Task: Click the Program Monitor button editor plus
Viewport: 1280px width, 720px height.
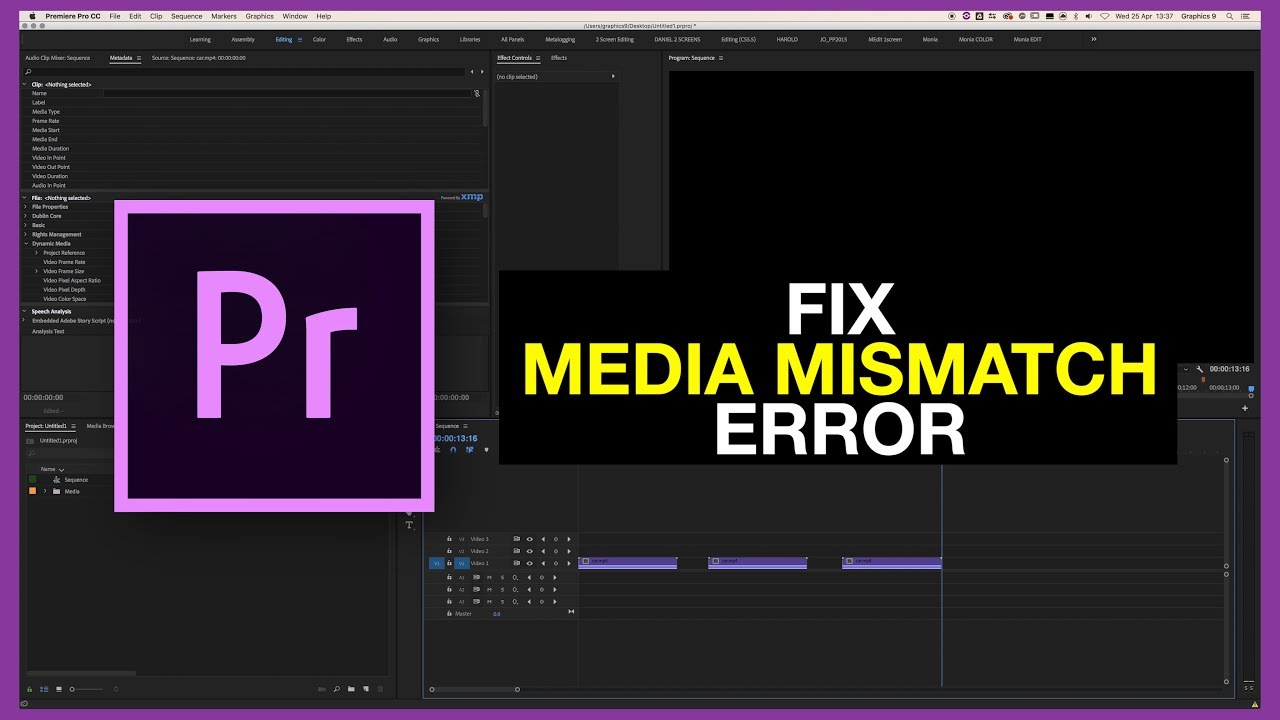Action: click(x=1245, y=408)
